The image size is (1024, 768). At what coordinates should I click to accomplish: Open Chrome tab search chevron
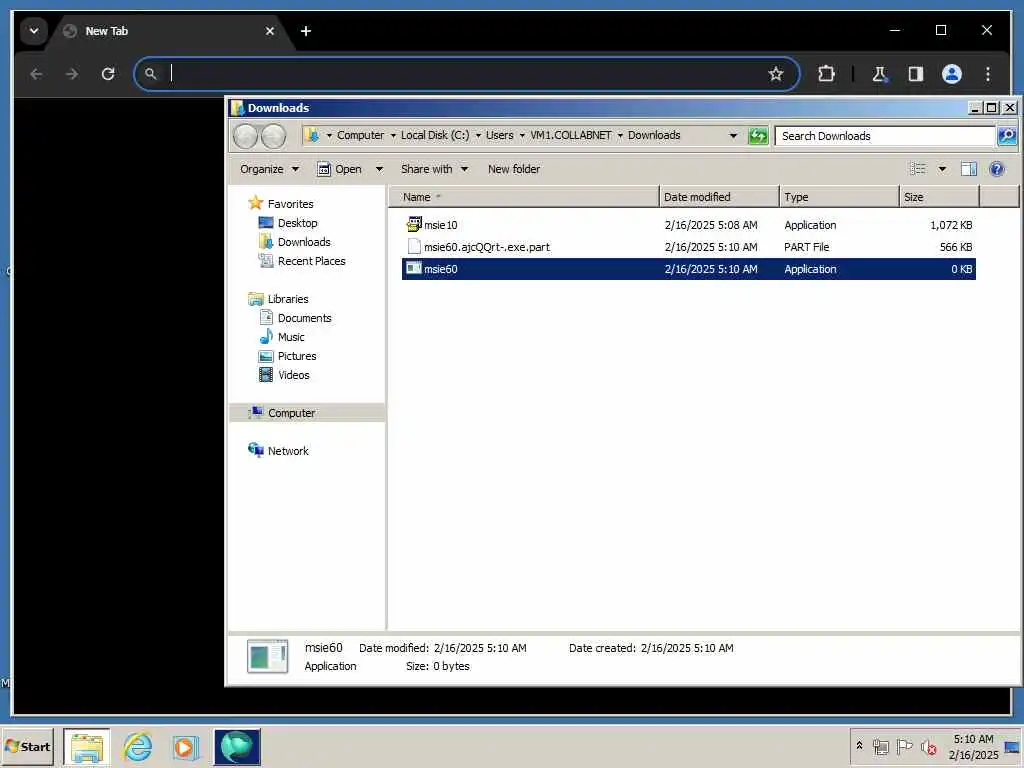[33, 31]
